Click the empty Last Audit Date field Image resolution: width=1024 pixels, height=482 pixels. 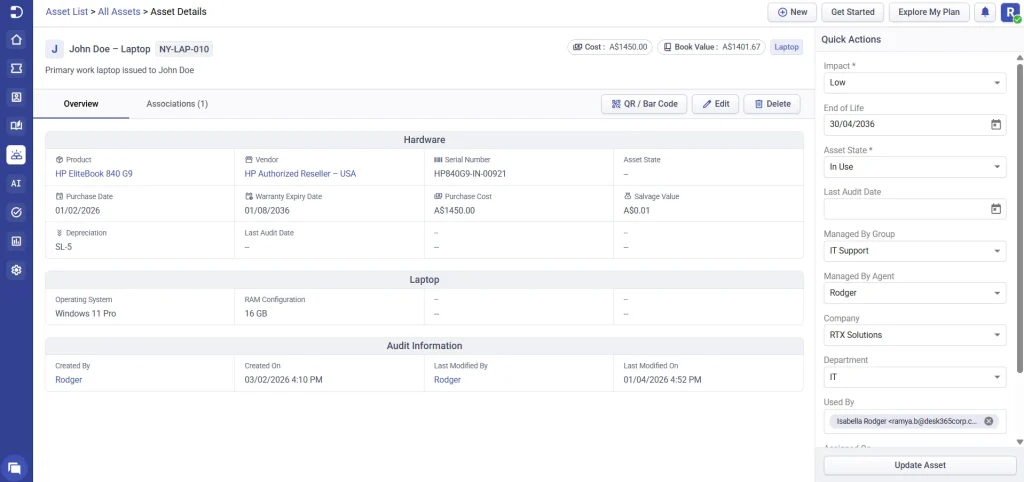(914, 209)
